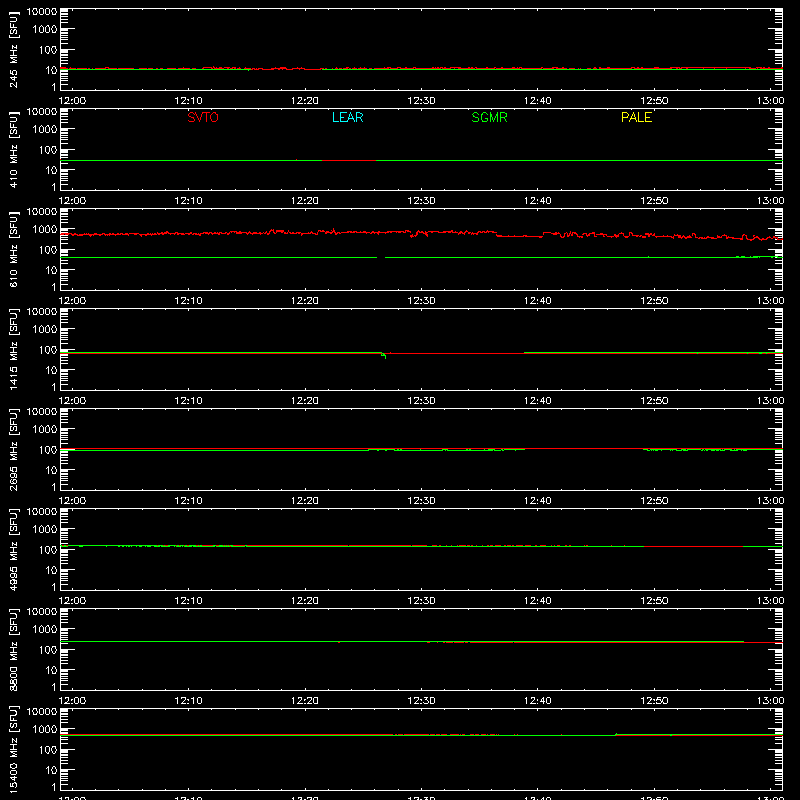The height and width of the screenshot is (800, 800).
Task: Click 12:10 tick label under 8800 MHz panel
Action: click(188, 701)
